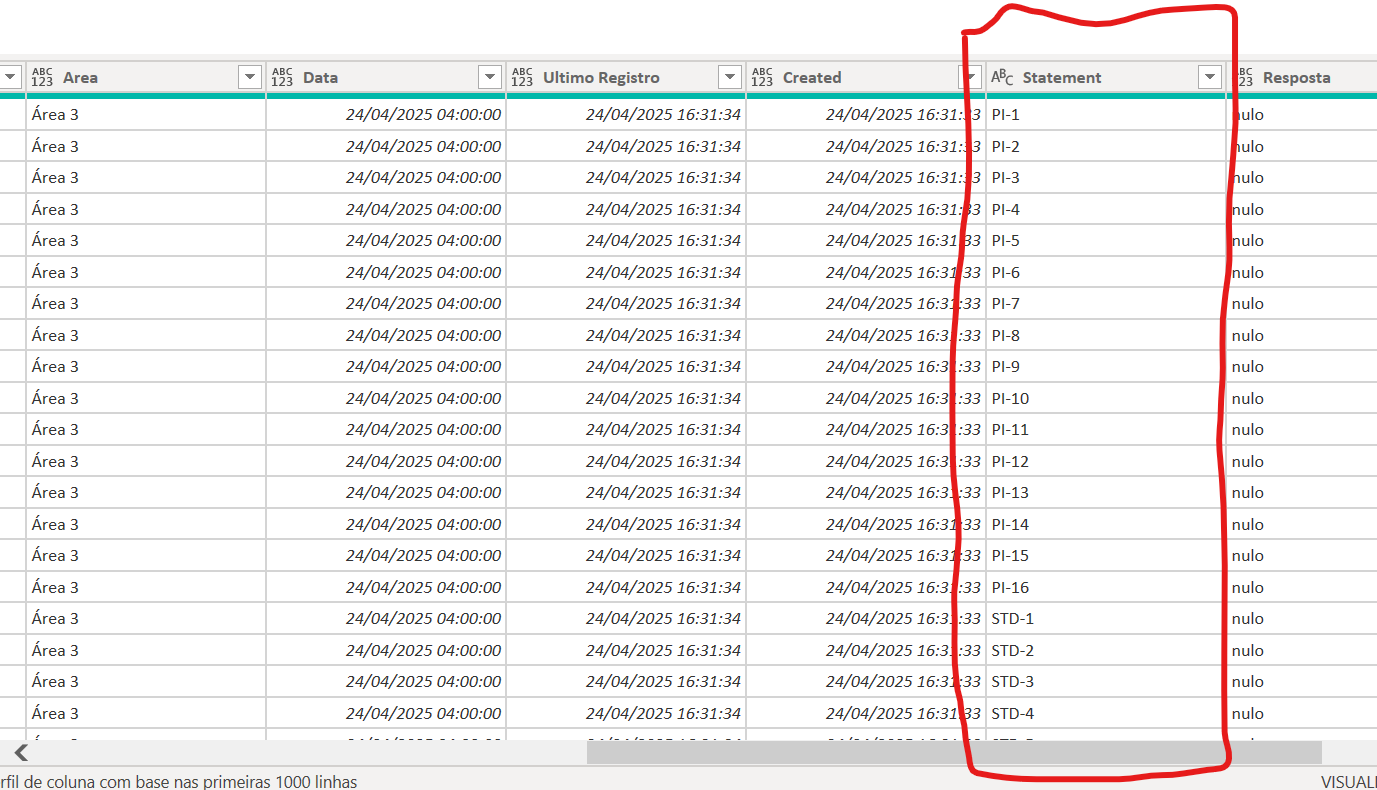This screenshot has height=790, width=1377.
Task: Select the PI-16 Statement cell
Action: coord(1106,587)
